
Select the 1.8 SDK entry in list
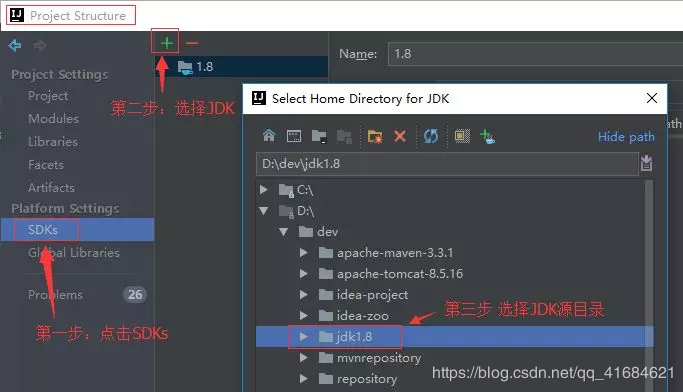(241, 67)
